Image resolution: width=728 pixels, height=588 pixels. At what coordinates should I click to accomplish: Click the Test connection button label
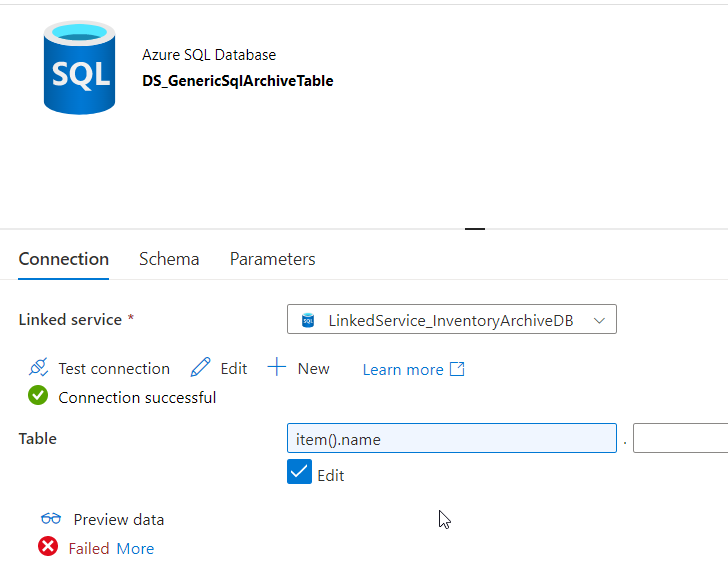tap(114, 368)
